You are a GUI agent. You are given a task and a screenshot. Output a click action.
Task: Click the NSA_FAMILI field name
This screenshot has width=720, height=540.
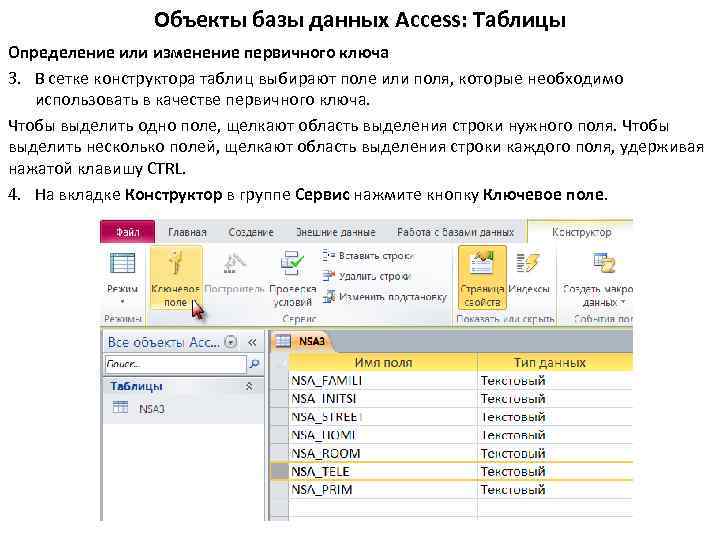tap(383, 381)
